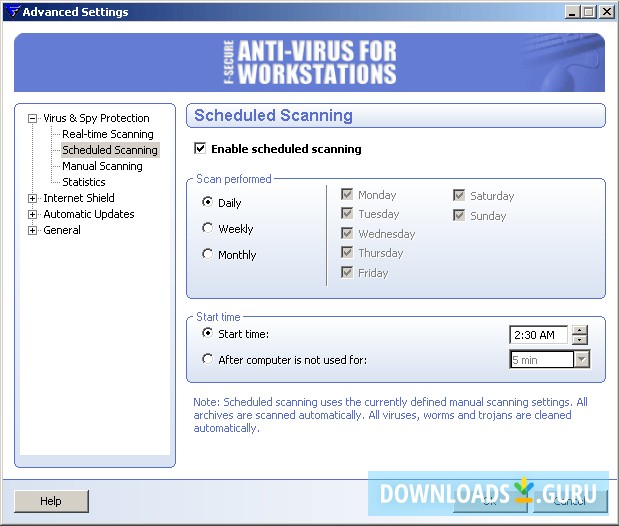The height and width of the screenshot is (526, 619).
Task: Toggle the Tuesday checkbox
Action: click(x=347, y=213)
